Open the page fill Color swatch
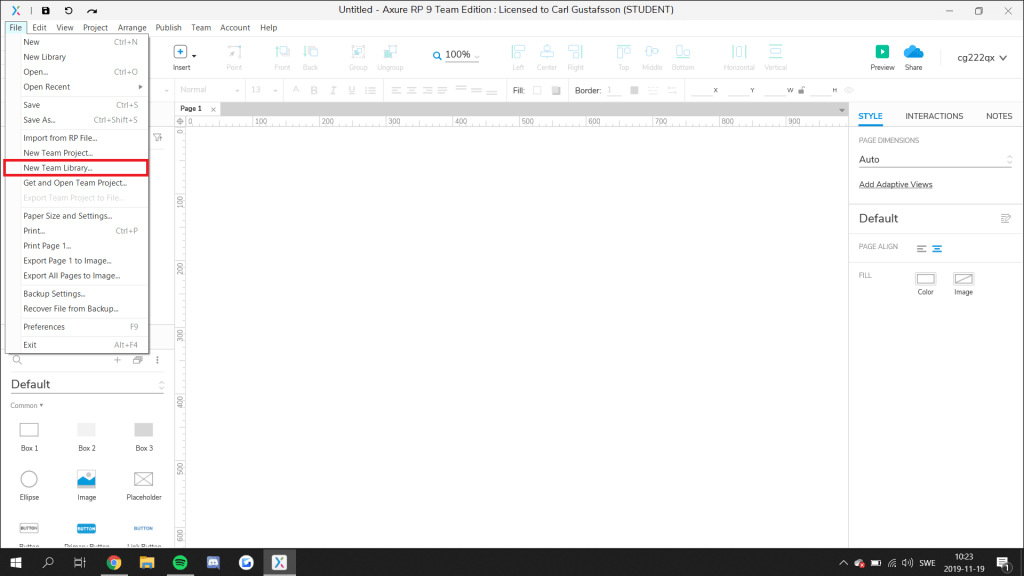This screenshot has width=1024, height=576. click(x=925, y=279)
